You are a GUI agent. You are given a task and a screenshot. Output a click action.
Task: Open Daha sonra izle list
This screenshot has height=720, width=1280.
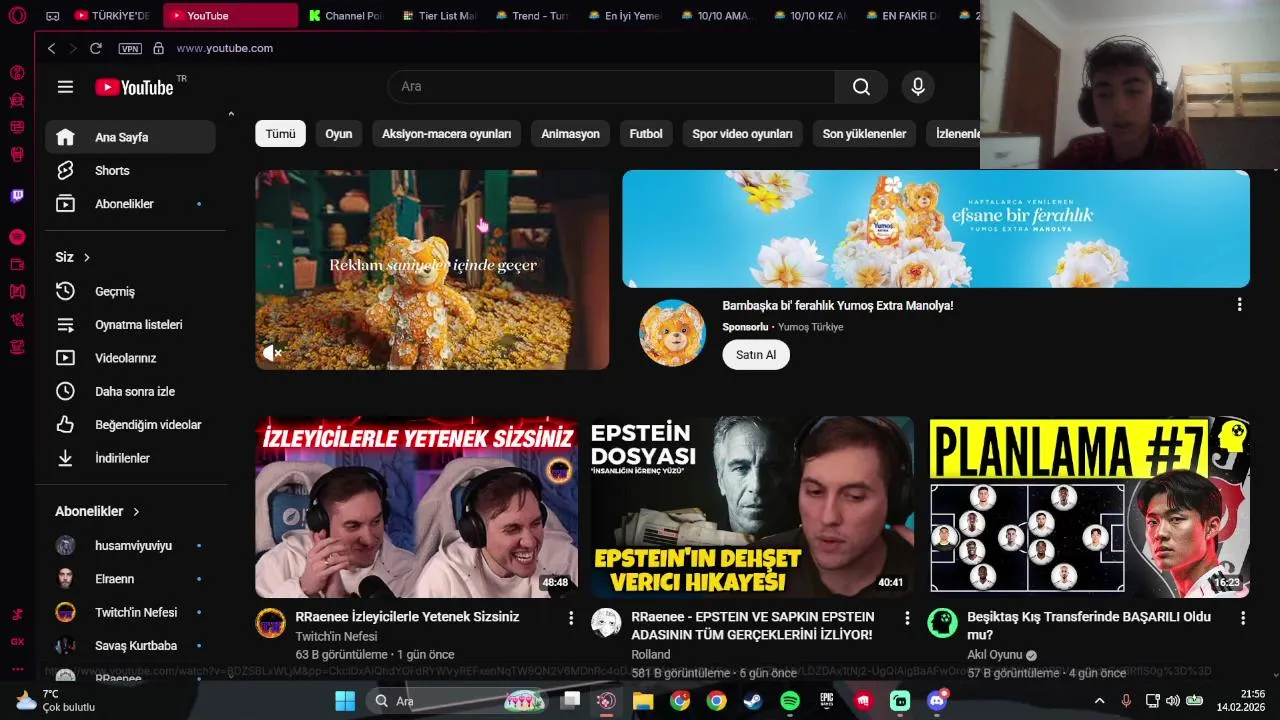click(x=130, y=391)
